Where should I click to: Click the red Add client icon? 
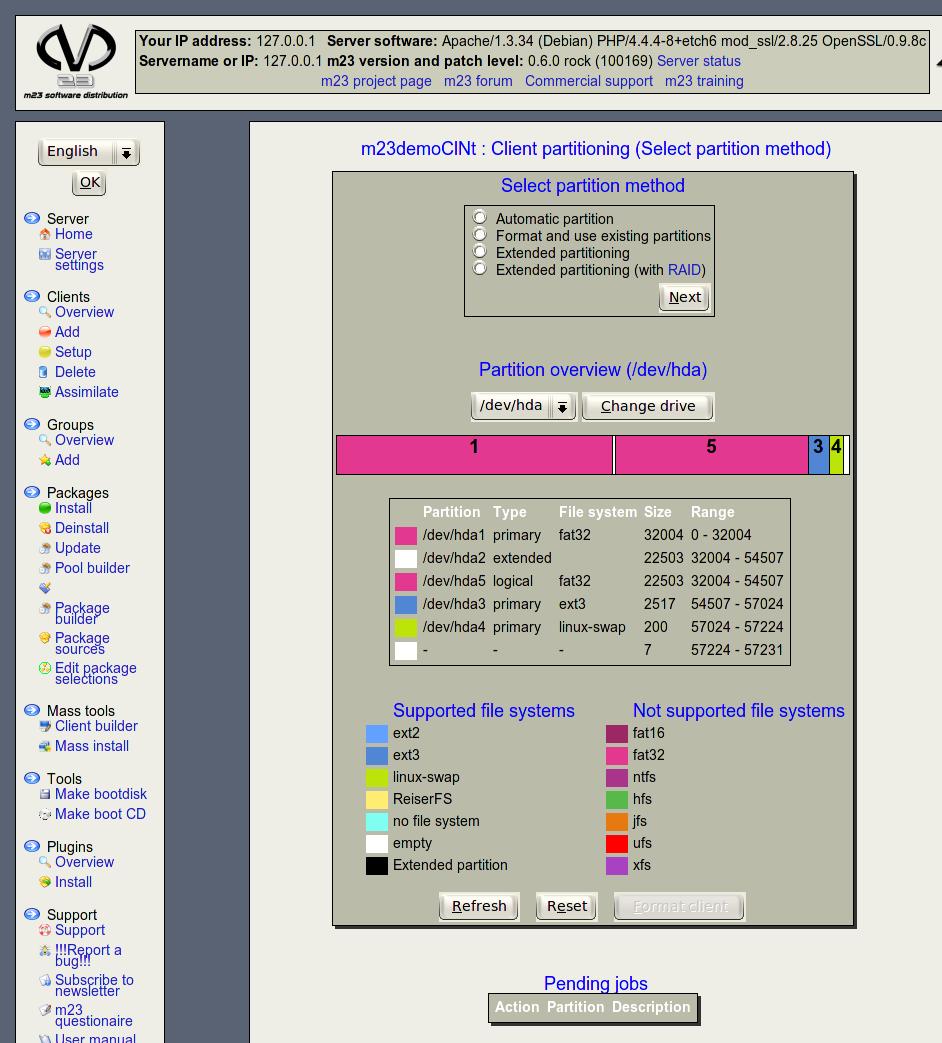(x=45, y=332)
